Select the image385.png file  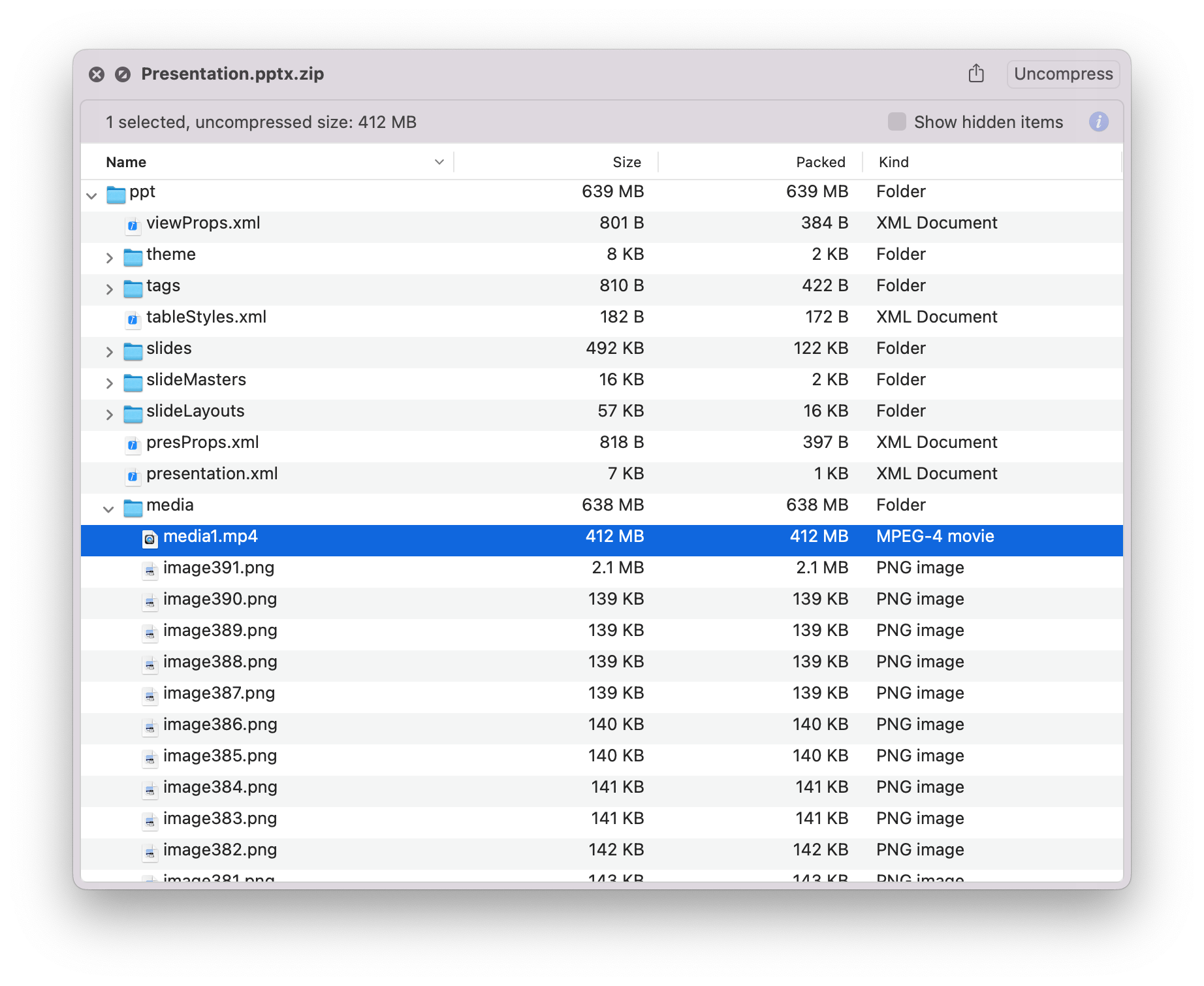pos(602,756)
